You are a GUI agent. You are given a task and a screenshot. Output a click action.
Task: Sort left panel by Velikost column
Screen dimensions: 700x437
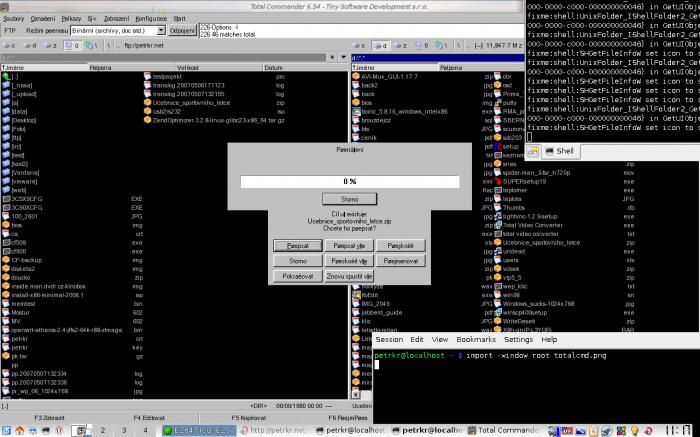pyautogui.click(x=219, y=68)
